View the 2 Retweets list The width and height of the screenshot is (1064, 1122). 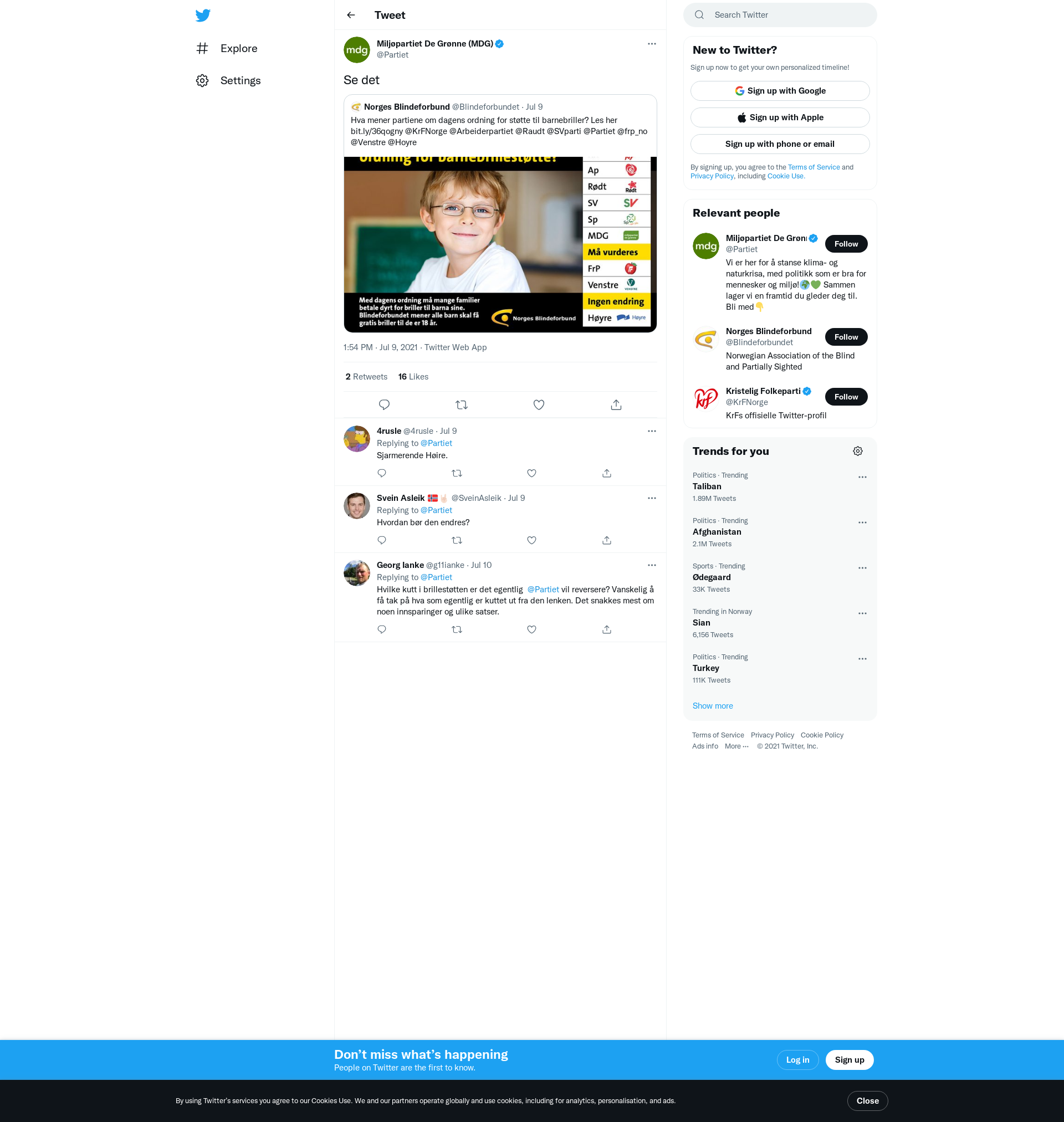(x=366, y=377)
